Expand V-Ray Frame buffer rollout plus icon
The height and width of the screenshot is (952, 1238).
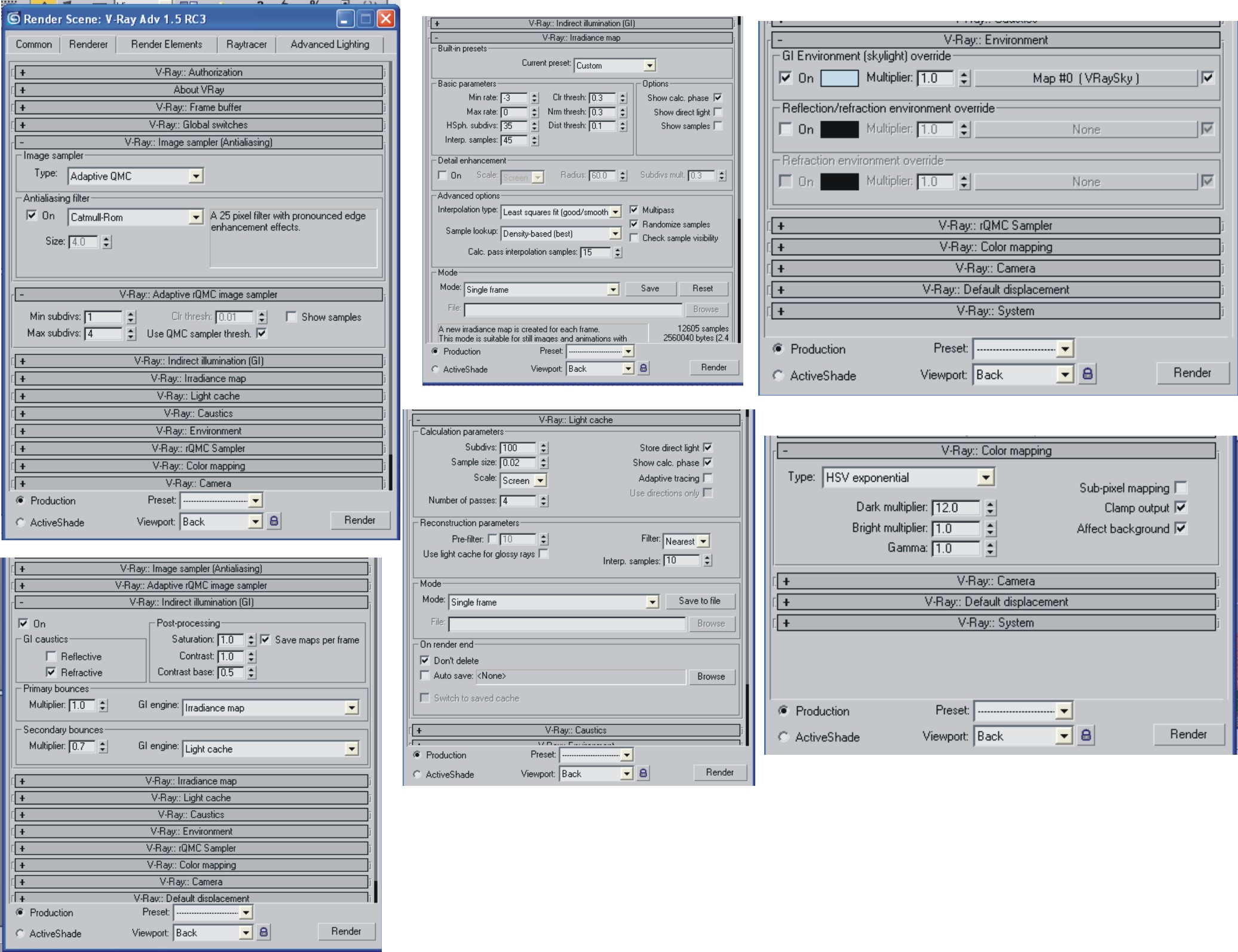(22, 108)
